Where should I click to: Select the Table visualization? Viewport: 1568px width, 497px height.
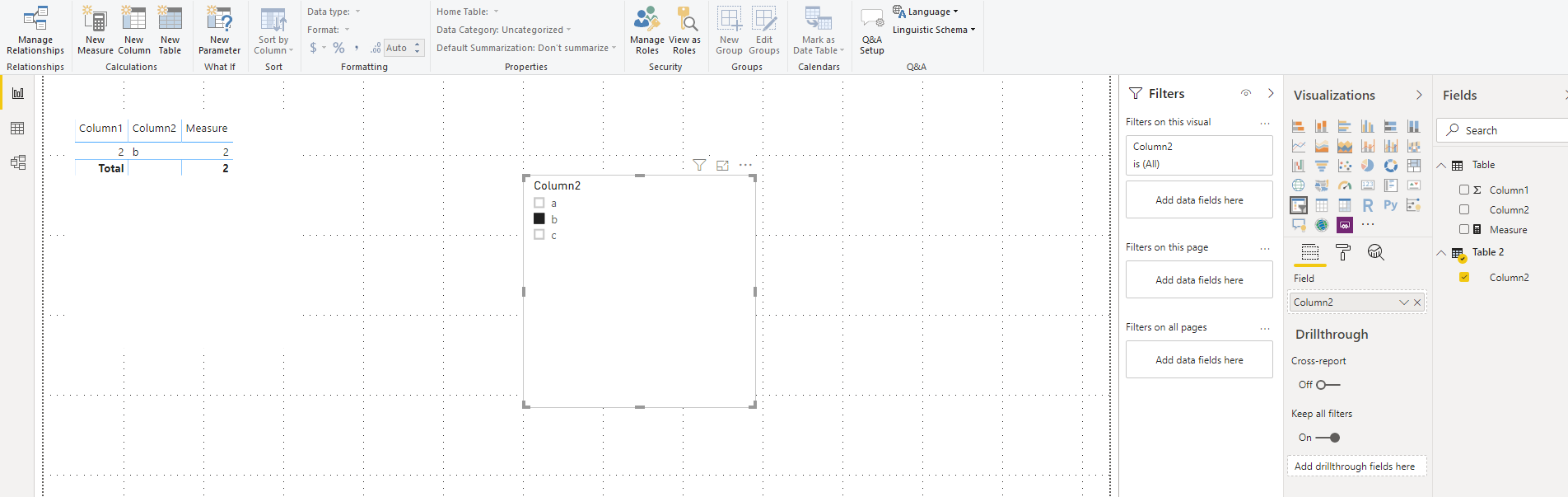(1322, 205)
